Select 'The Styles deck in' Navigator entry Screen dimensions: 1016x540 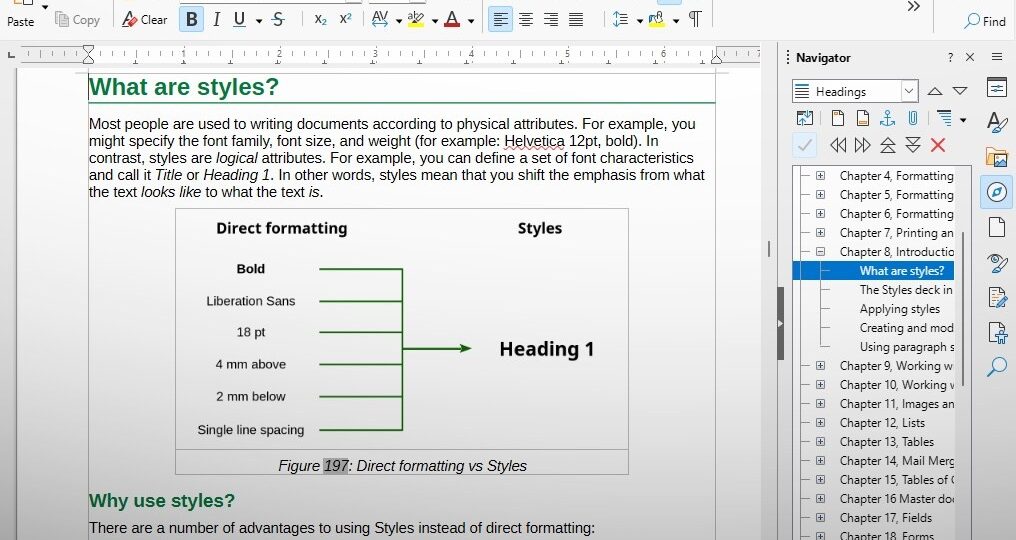pos(906,290)
